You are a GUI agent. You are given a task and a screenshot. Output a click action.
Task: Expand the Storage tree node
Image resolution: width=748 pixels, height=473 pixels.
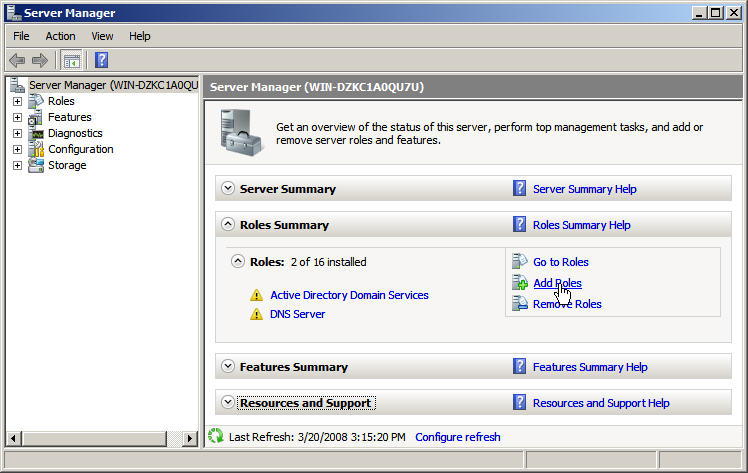coord(17,165)
